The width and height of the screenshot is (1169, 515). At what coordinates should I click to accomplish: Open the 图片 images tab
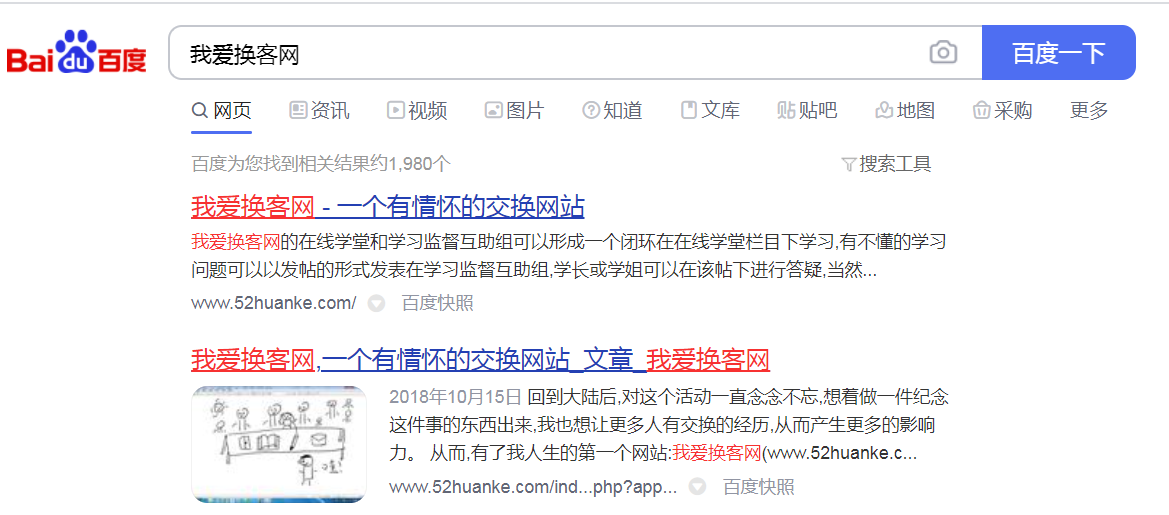(514, 111)
